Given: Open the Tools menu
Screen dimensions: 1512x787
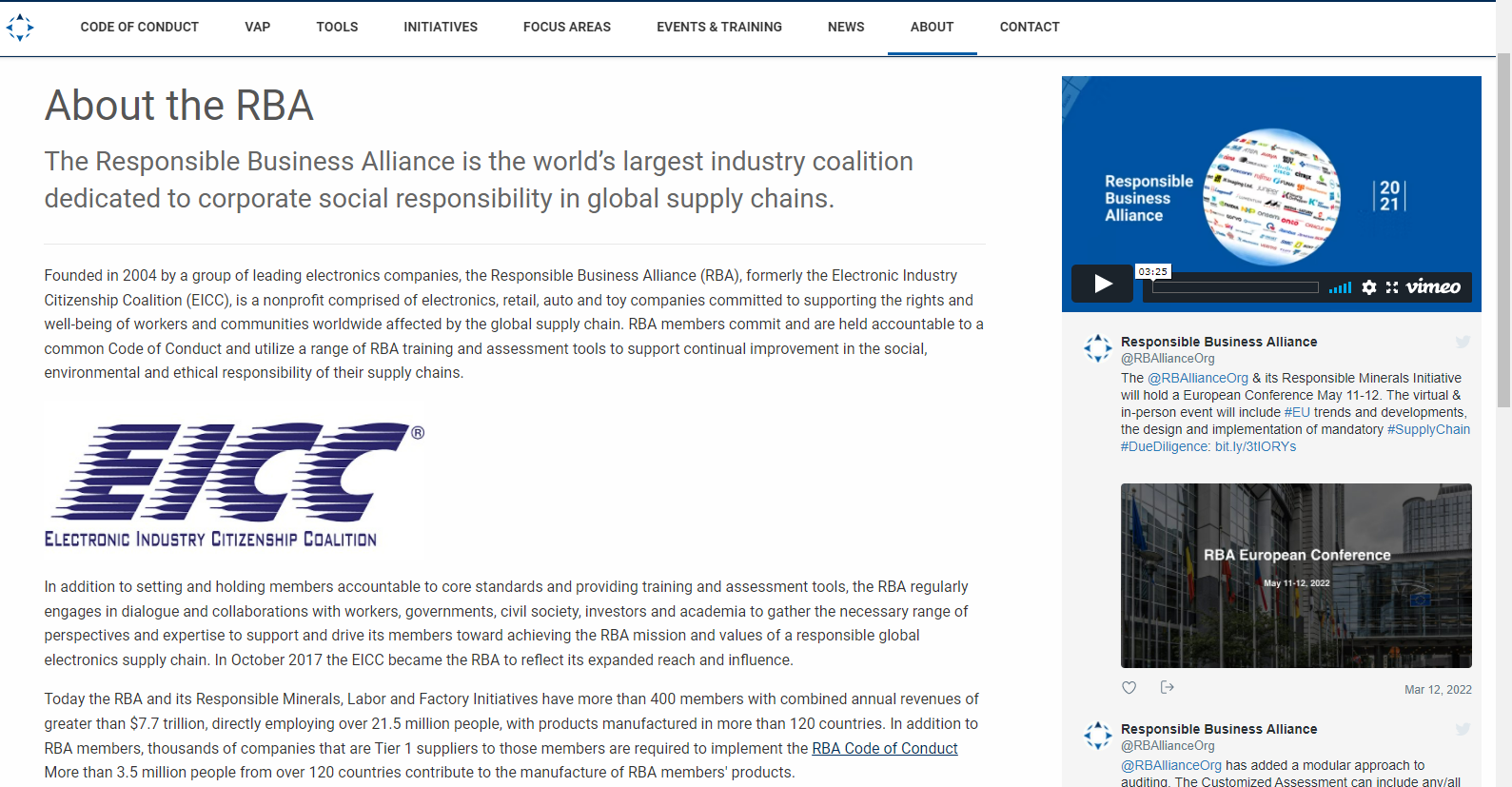Looking at the screenshot, I should (x=337, y=27).
